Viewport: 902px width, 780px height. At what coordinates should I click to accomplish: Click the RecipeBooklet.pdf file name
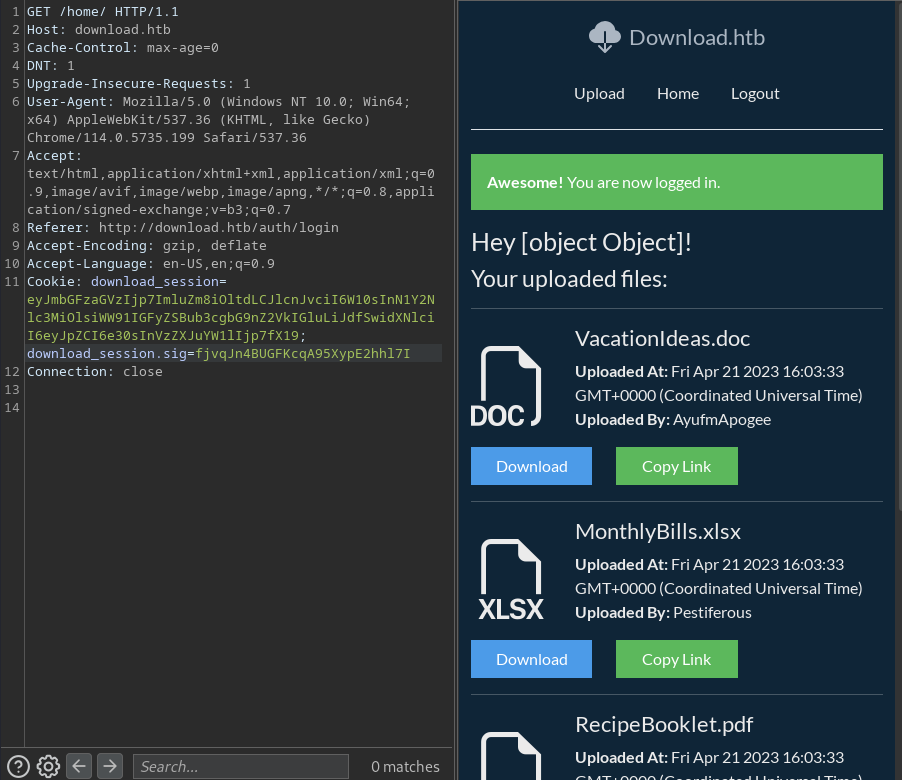pyautogui.click(x=664, y=725)
